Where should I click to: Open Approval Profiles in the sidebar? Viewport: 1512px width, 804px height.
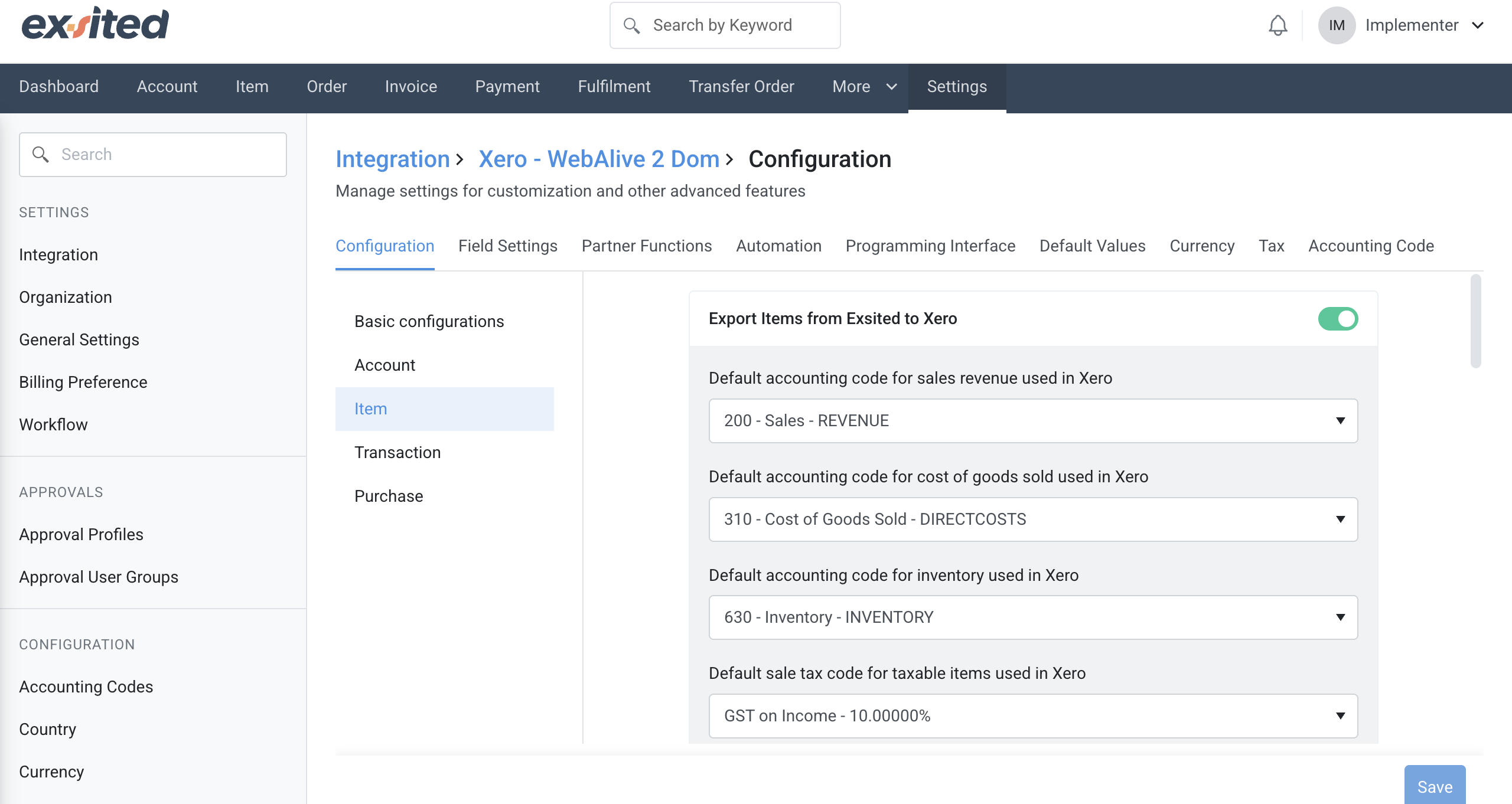point(82,535)
